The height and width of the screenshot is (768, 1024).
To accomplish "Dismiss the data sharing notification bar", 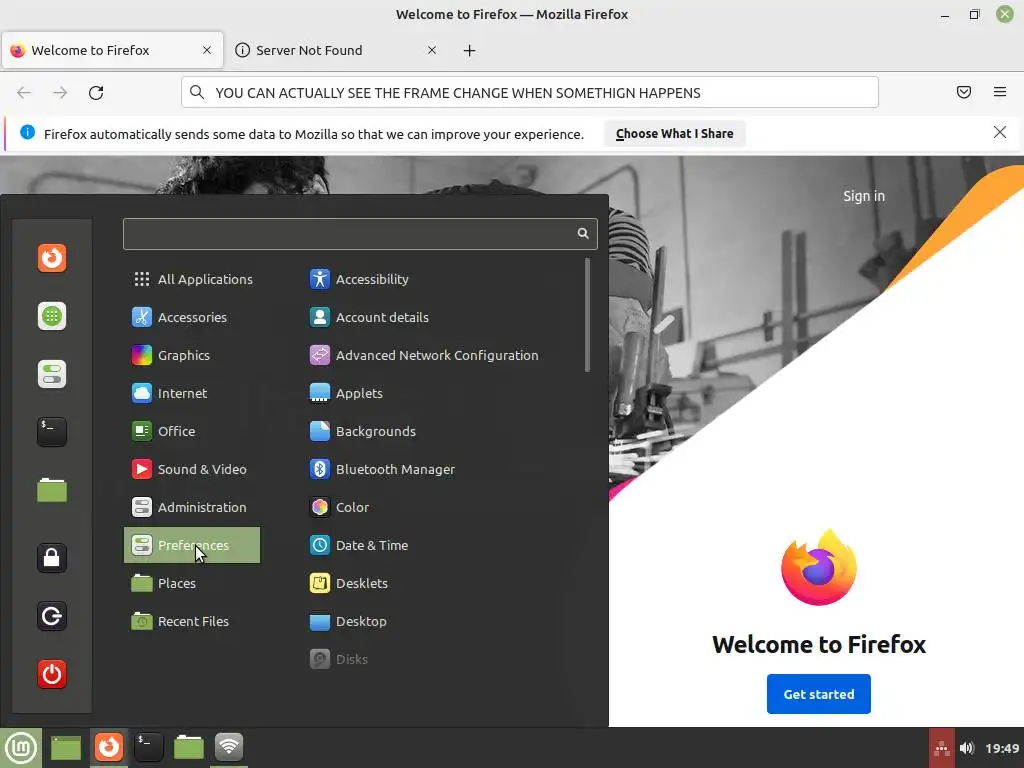I will coord(1000,133).
